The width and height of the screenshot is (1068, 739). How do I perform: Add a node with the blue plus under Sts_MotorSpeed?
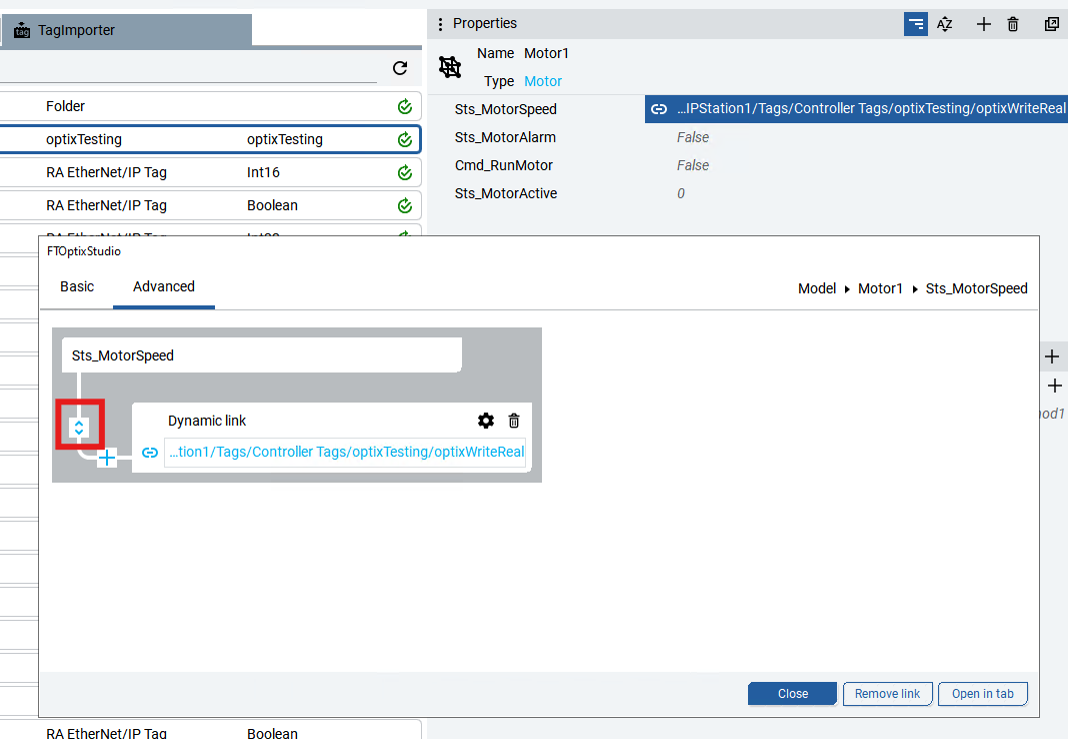pyautogui.click(x=107, y=458)
